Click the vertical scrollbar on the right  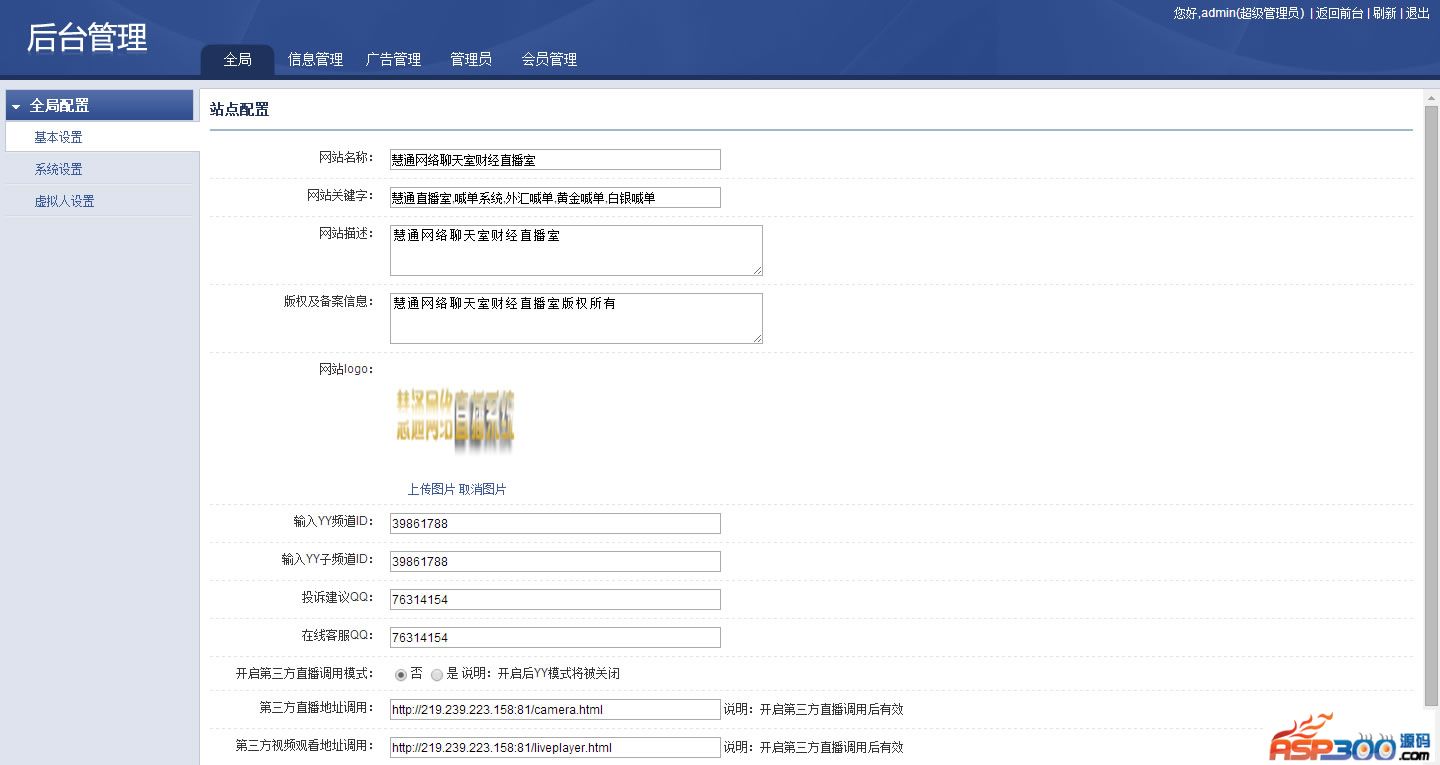click(x=1431, y=400)
